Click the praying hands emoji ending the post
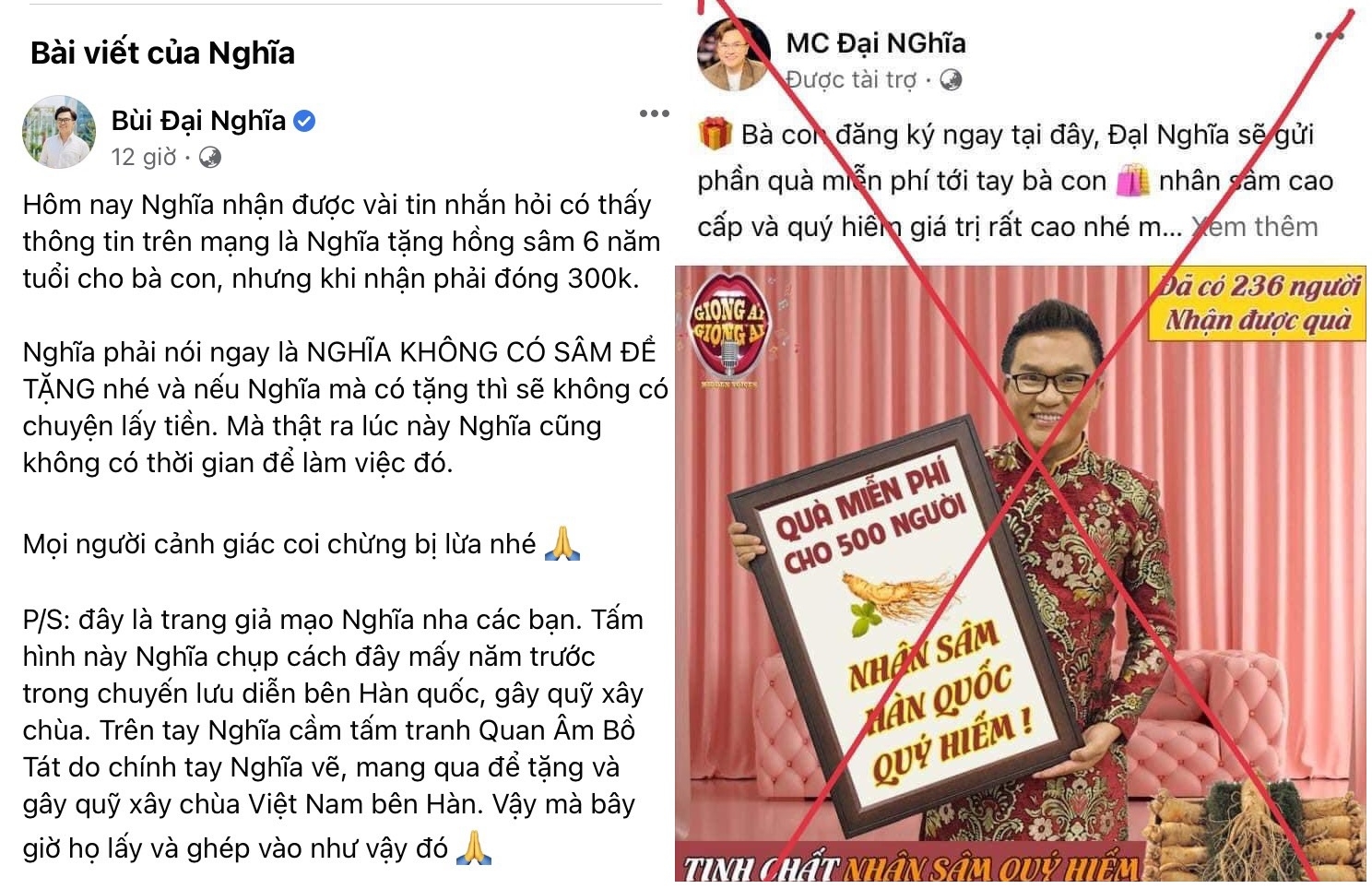The width and height of the screenshot is (1372, 889). point(474,848)
